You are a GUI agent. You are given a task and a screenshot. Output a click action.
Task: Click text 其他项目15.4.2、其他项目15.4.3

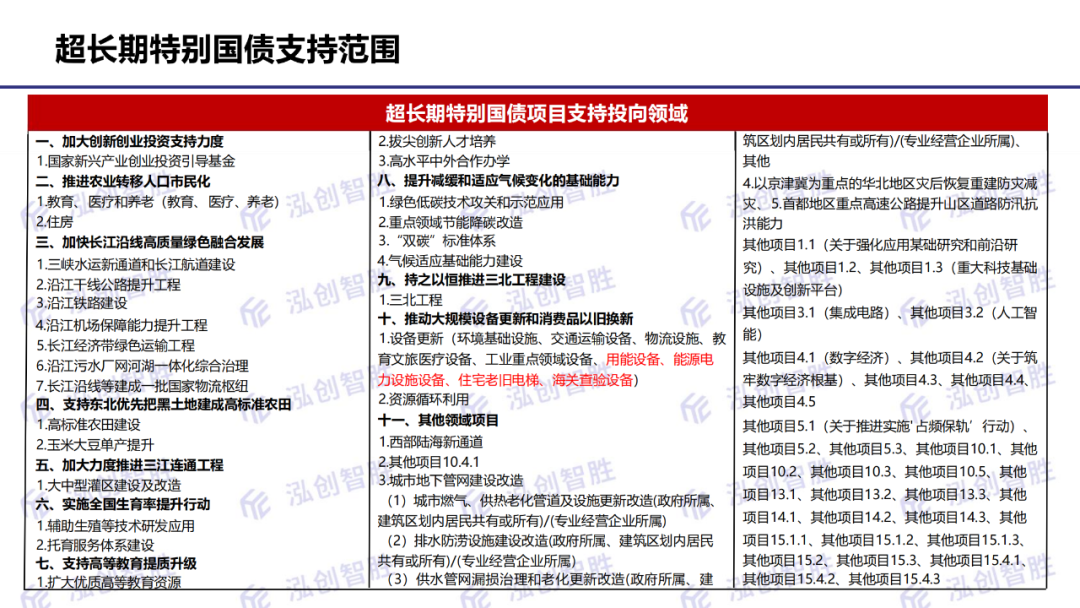(x=841, y=579)
